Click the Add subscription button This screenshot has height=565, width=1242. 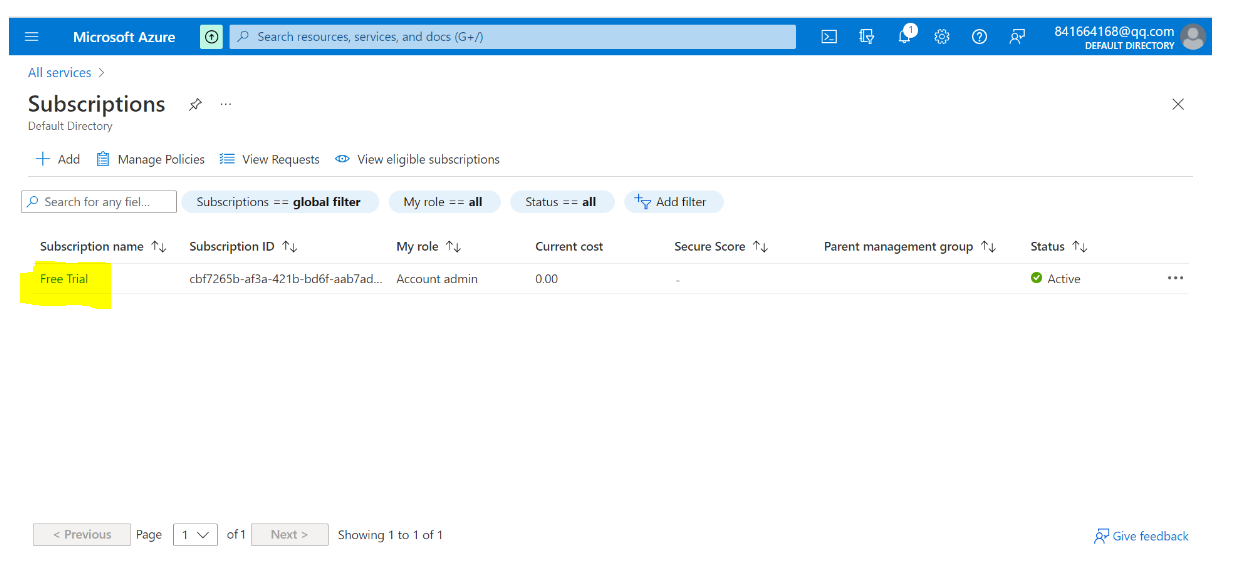pos(58,159)
